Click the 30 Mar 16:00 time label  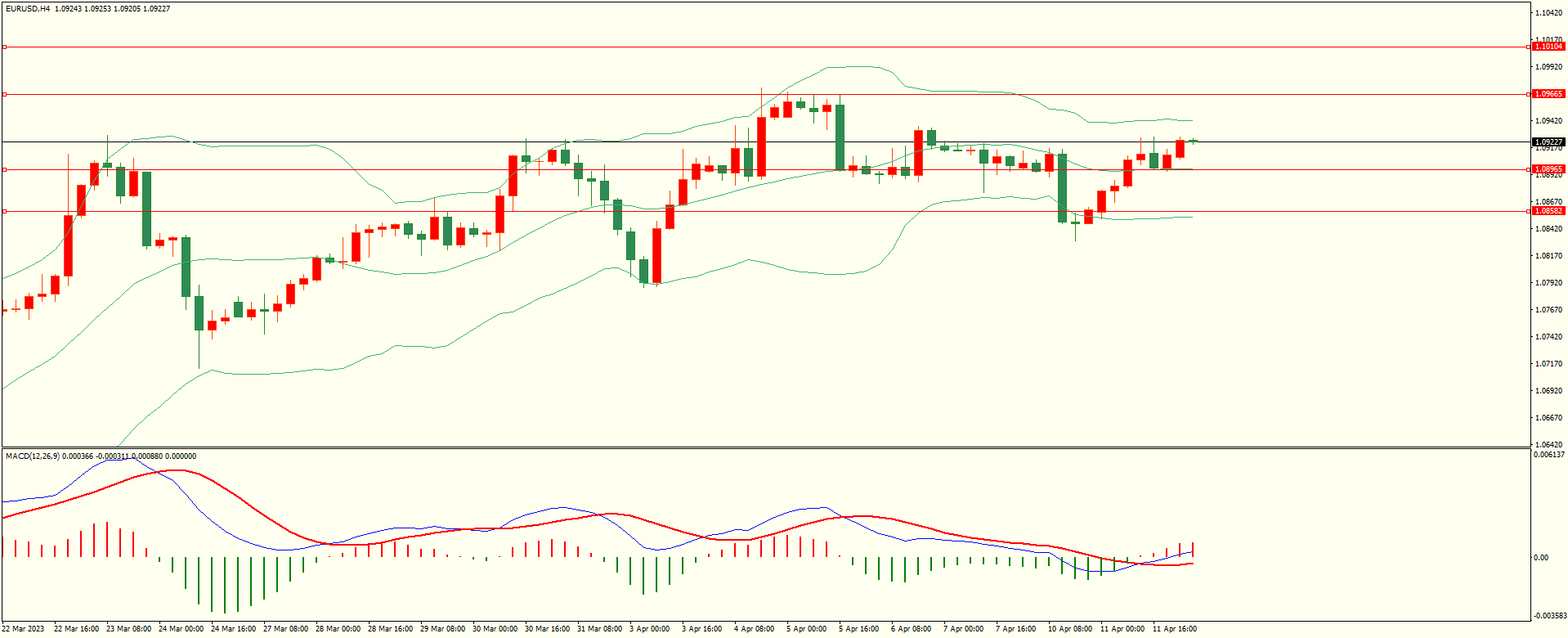(x=547, y=629)
